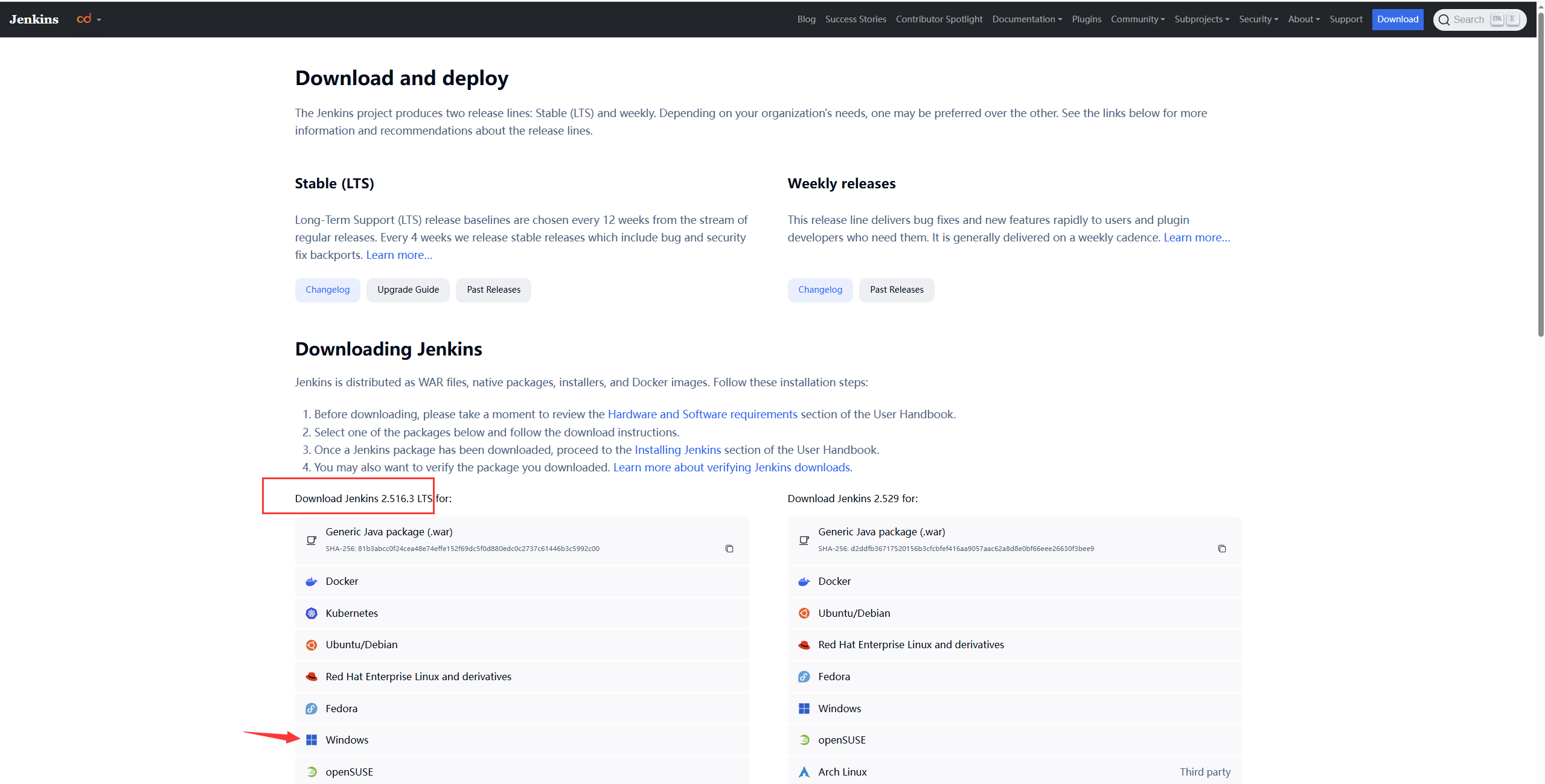
Task: Click the search magnifier icon
Action: point(1444,20)
